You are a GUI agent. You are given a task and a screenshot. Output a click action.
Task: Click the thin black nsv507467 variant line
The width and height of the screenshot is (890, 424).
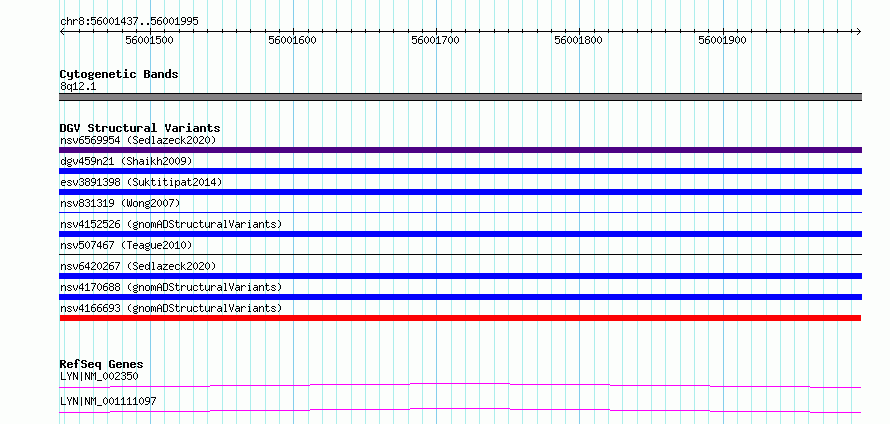pos(460,255)
